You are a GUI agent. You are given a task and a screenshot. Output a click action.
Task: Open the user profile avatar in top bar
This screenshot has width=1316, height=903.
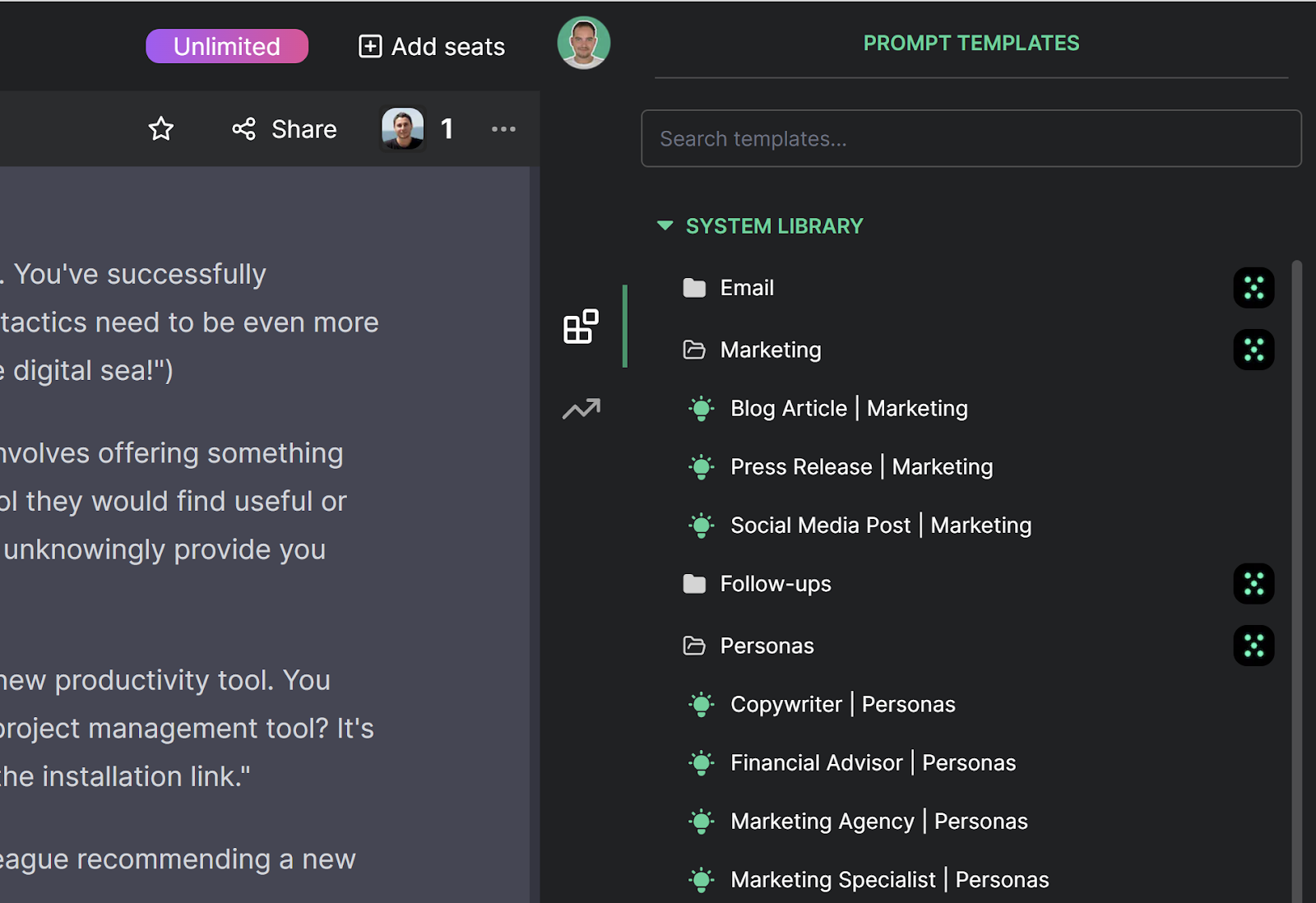tap(584, 43)
